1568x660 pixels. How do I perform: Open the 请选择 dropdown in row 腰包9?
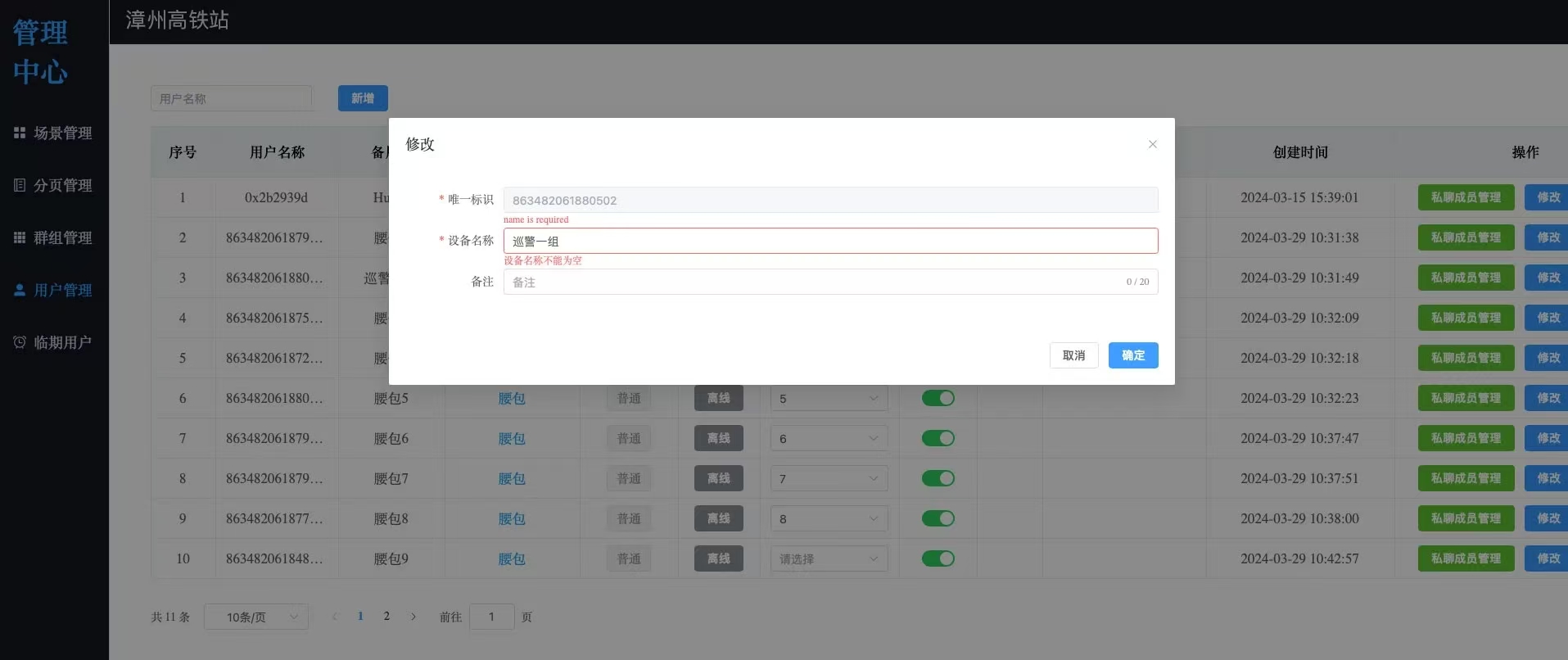[829, 559]
